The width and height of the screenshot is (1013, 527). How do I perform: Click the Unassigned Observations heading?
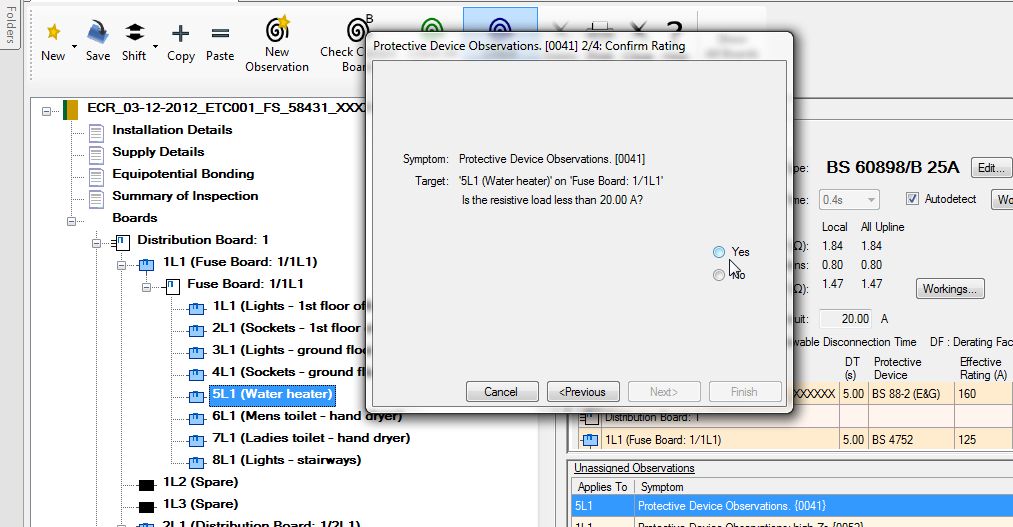pos(634,468)
